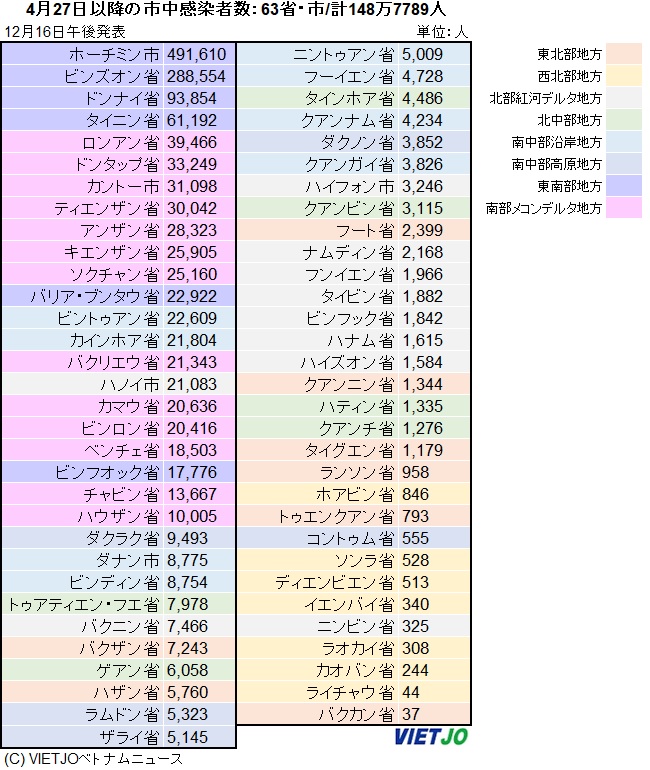This screenshot has width=650, height=770.
Task: Click the ドンタップ省 cell
Action: coord(116,165)
